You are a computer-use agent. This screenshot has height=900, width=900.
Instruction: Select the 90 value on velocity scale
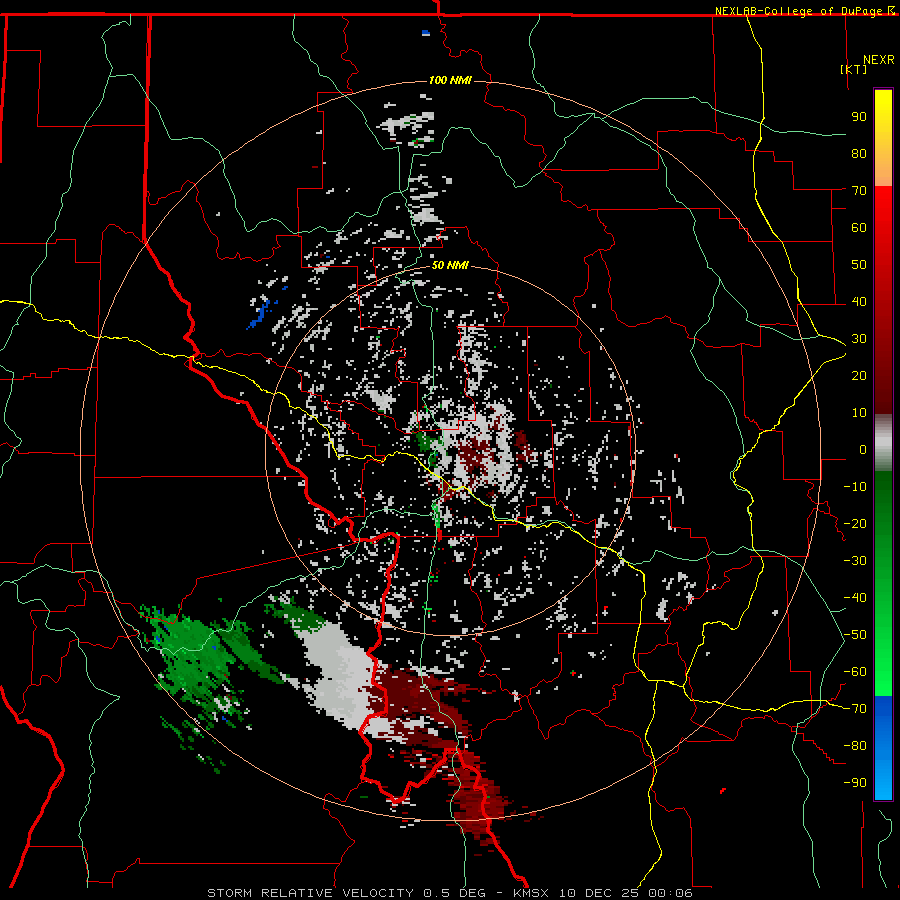pyautogui.click(x=859, y=117)
